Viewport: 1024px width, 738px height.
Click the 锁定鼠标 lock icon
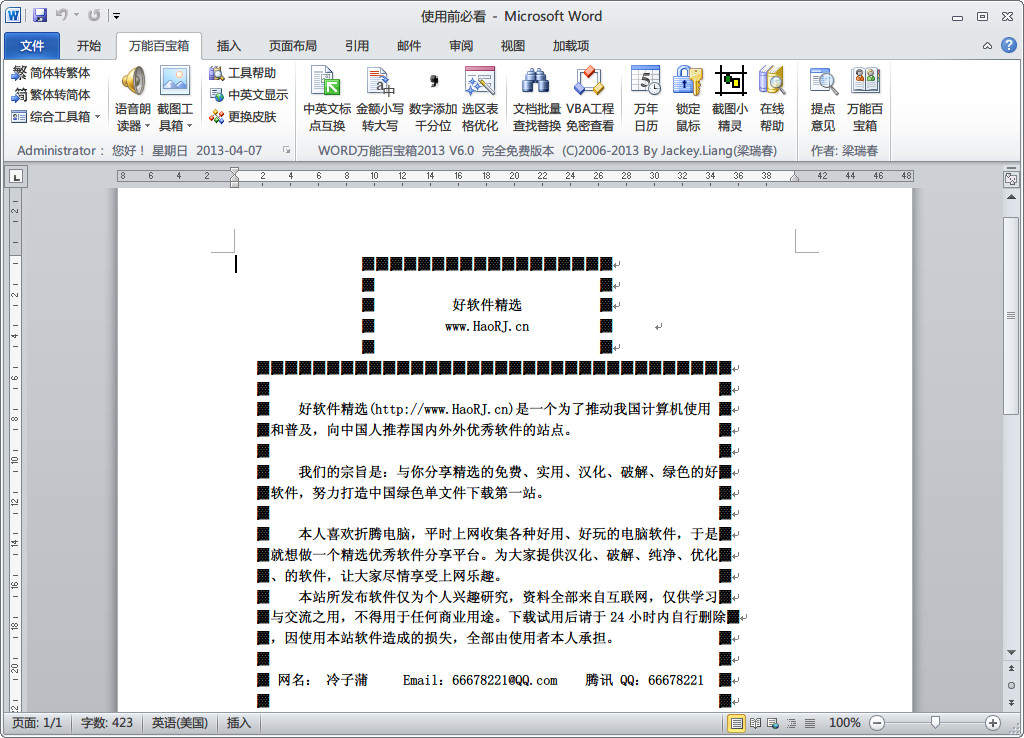688,99
